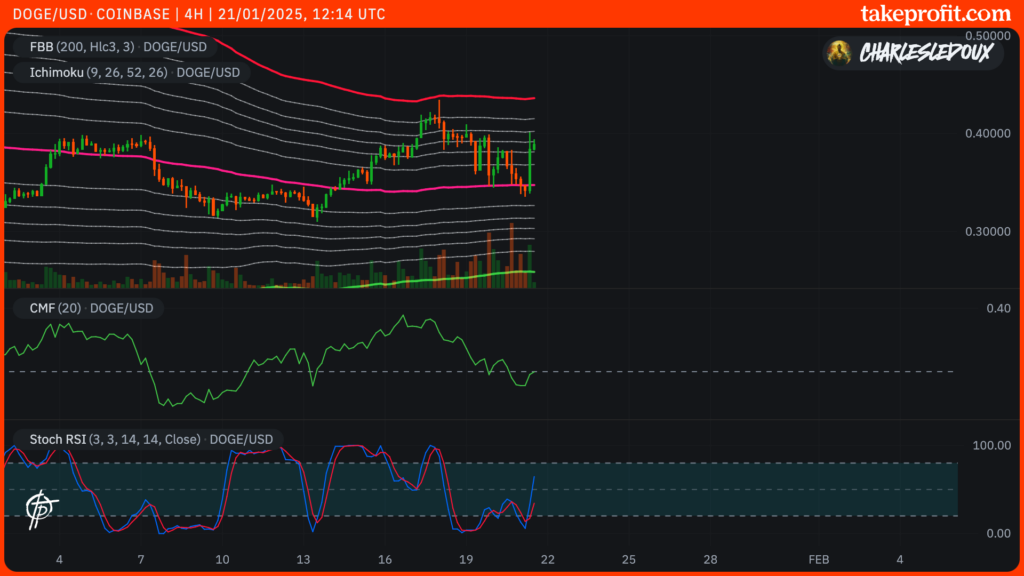The width and height of the screenshot is (1024, 576).
Task: Select the FEB marker on time axis
Action: click(818, 558)
